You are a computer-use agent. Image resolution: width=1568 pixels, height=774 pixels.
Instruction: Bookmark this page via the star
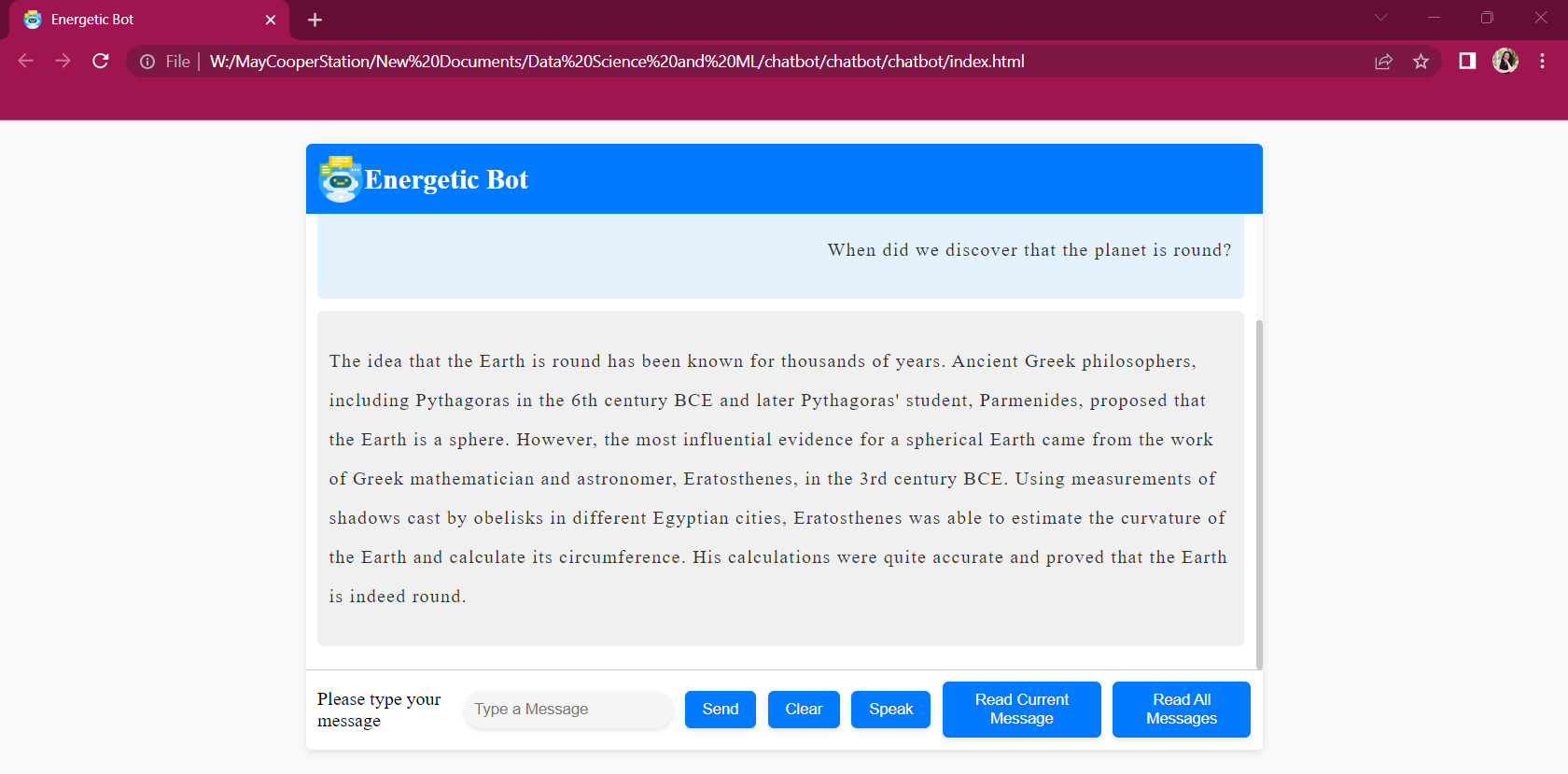[x=1421, y=61]
